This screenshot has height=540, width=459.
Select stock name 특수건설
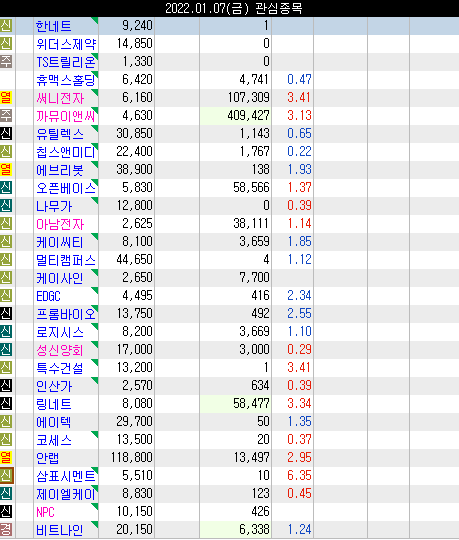click(x=60, y=368)
